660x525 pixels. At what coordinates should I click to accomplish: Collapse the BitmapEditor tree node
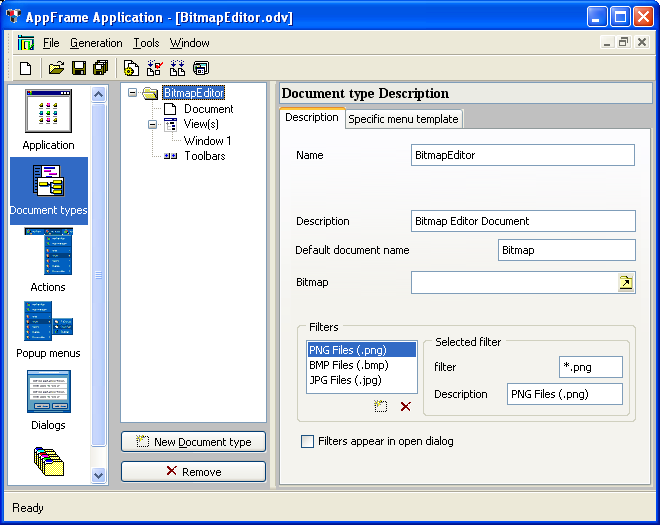click(x=132, y=93)
